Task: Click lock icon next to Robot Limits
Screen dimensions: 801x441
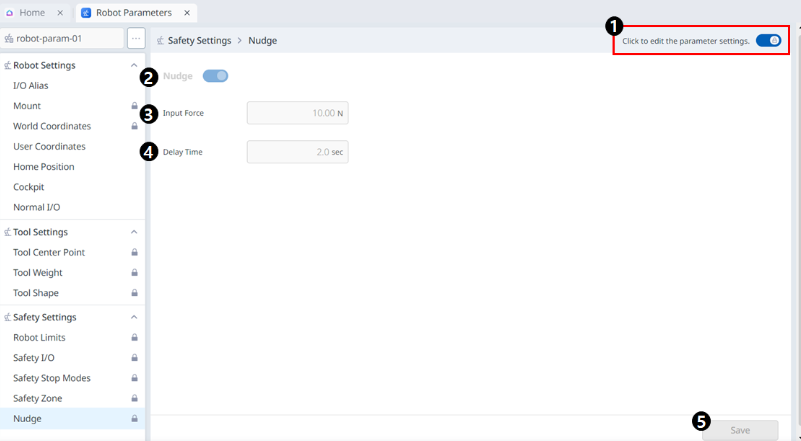Action: [x=134, y=338]
